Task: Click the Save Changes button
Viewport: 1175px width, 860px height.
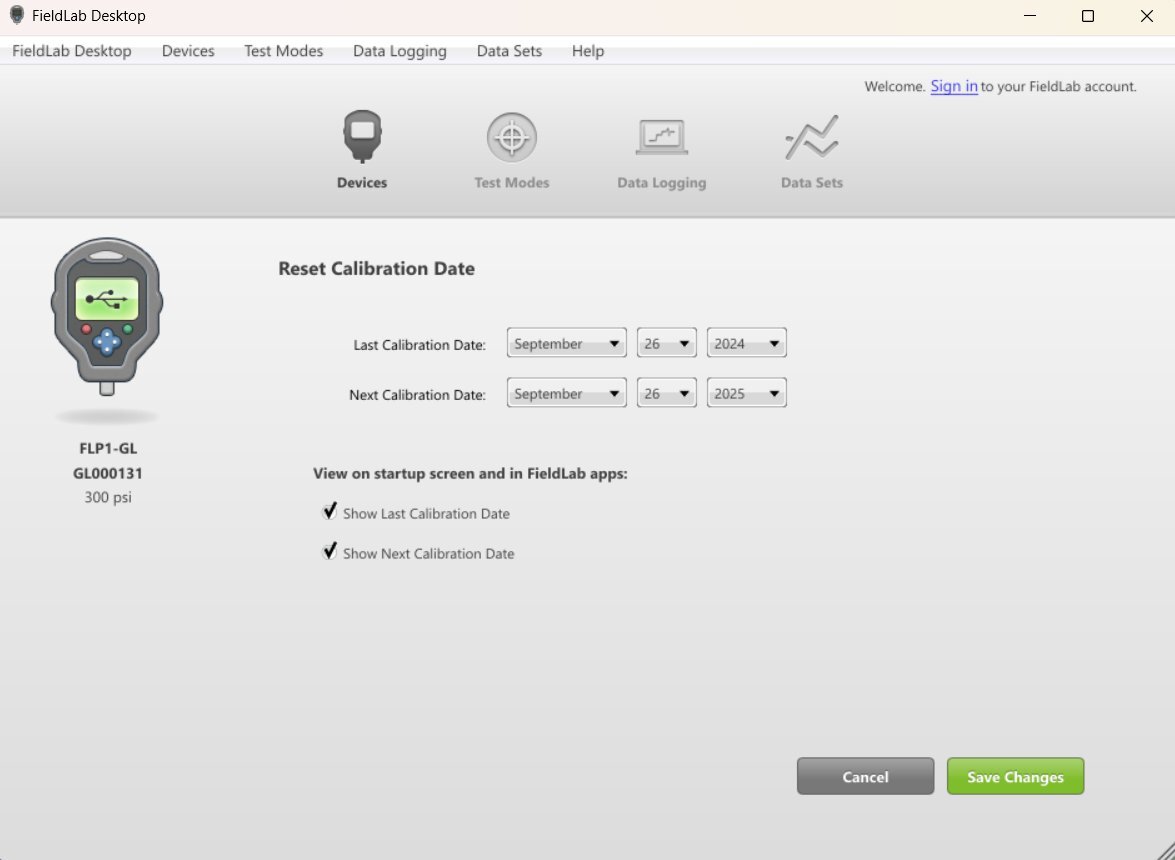Action: [x=1015, y=776]
